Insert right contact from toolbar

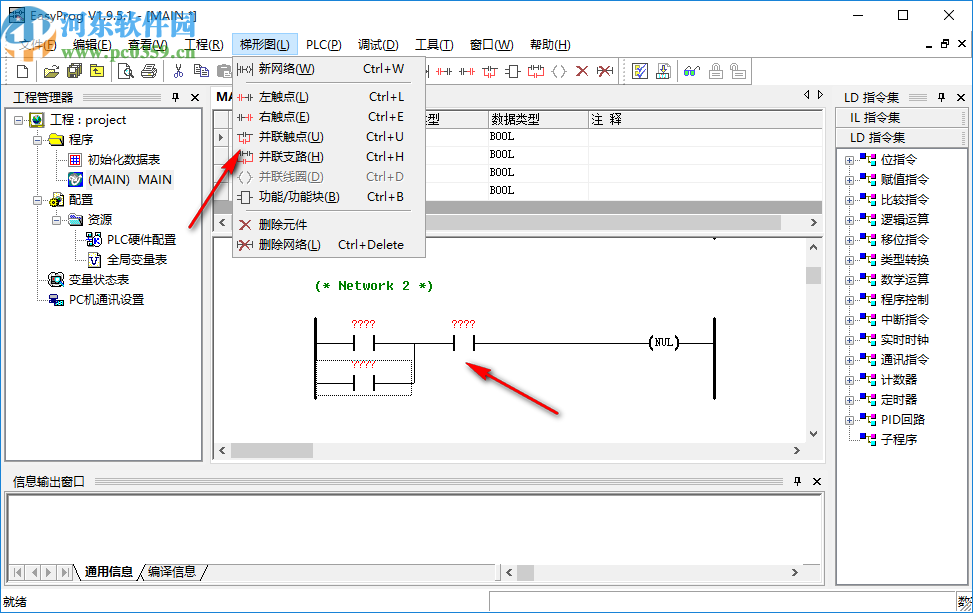(467, 72)
